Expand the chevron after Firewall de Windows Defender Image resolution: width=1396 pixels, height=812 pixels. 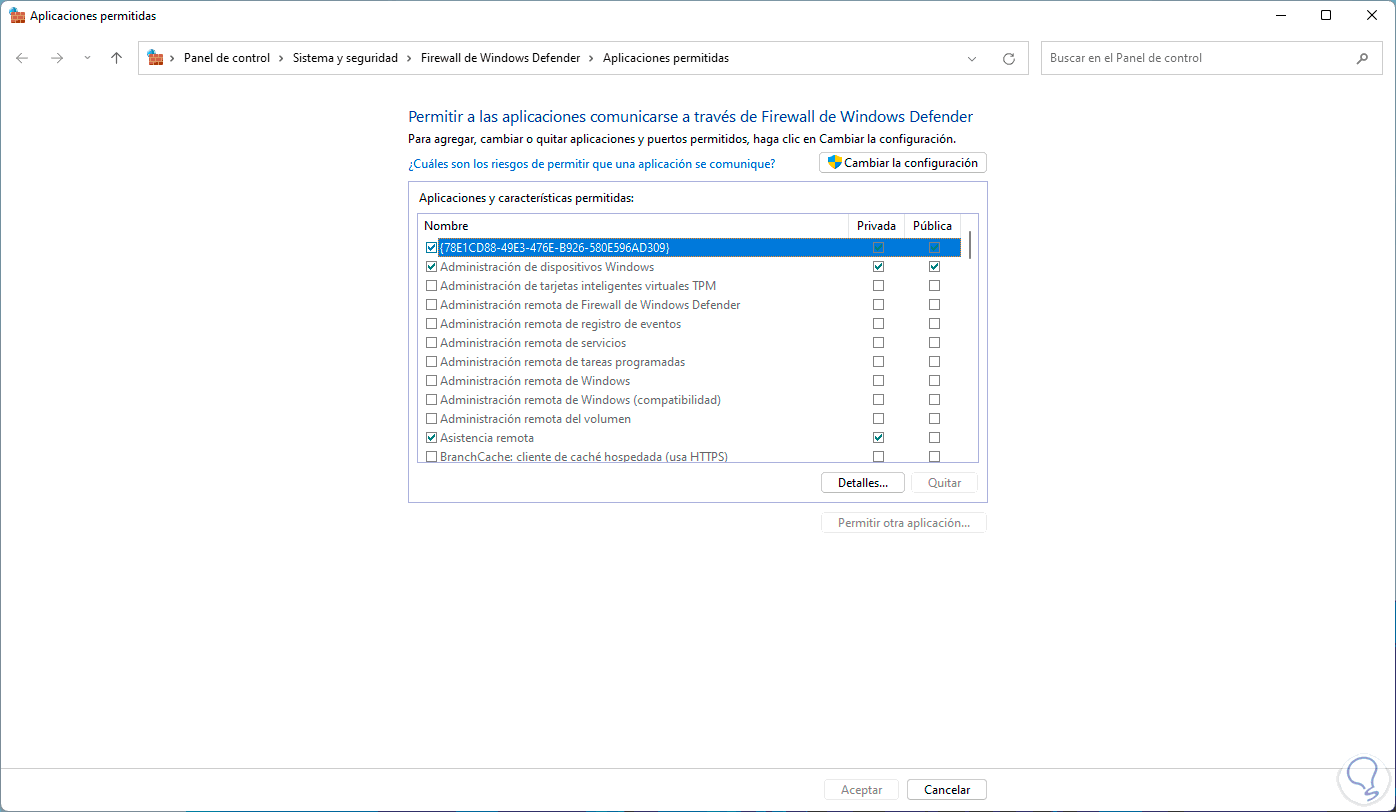591,58
